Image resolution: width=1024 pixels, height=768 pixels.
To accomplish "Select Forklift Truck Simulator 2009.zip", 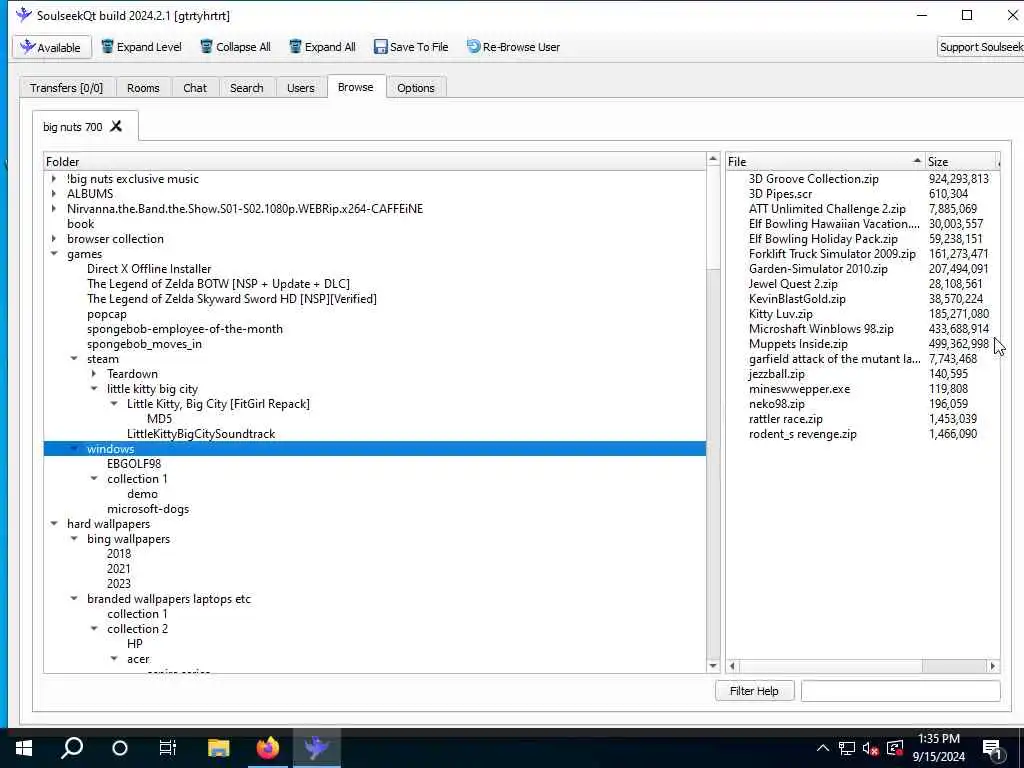I will pyautogui.click(x=832, y=253).
